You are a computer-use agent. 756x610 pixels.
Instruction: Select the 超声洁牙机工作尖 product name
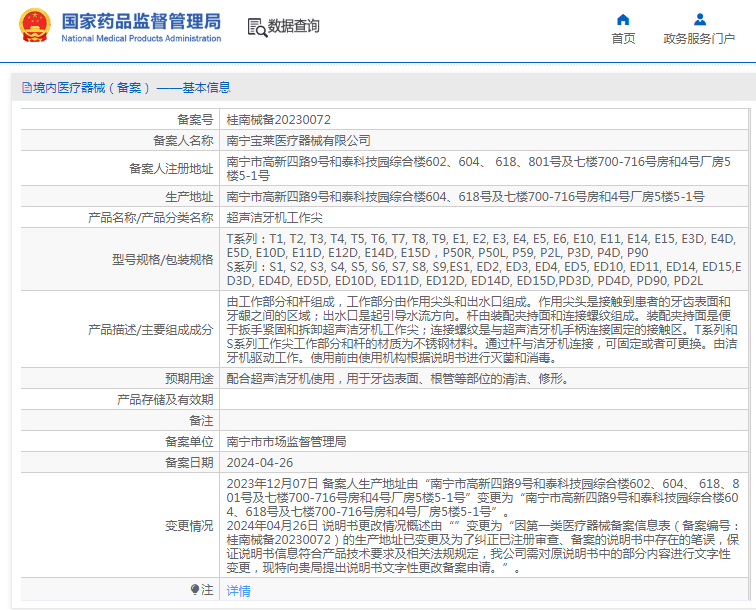coord(274,218)
